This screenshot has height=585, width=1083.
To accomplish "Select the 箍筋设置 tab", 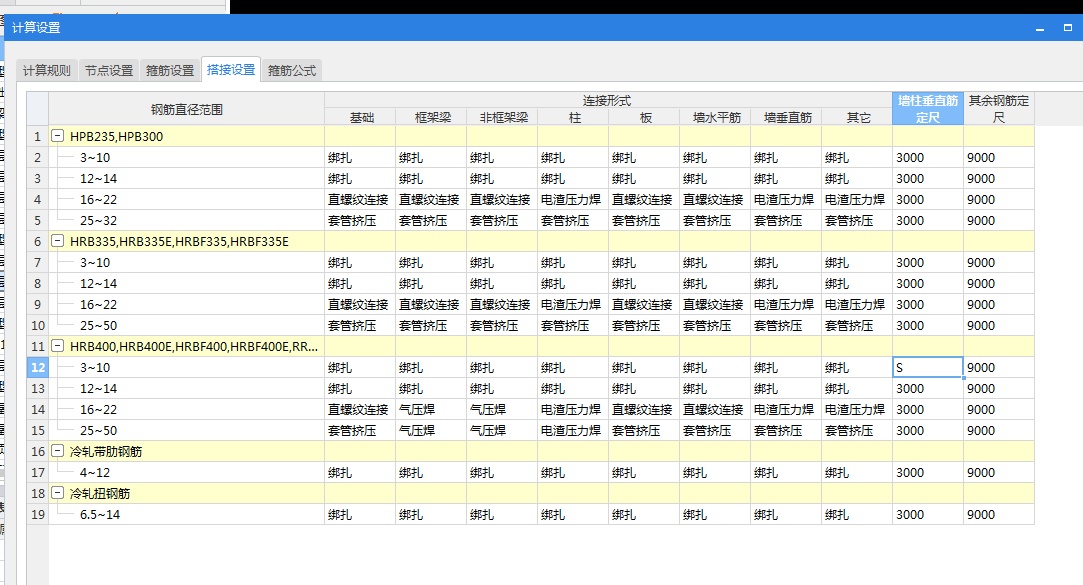I will tap(170, 70).
